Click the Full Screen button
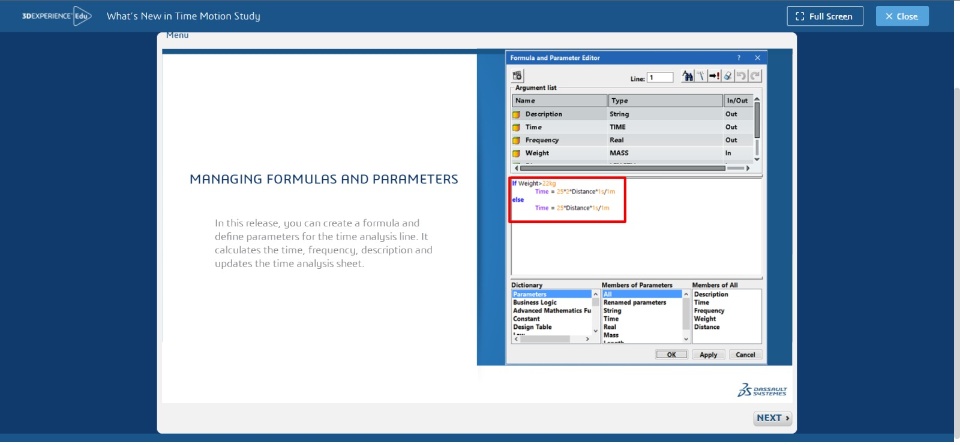 click(825, 17)
